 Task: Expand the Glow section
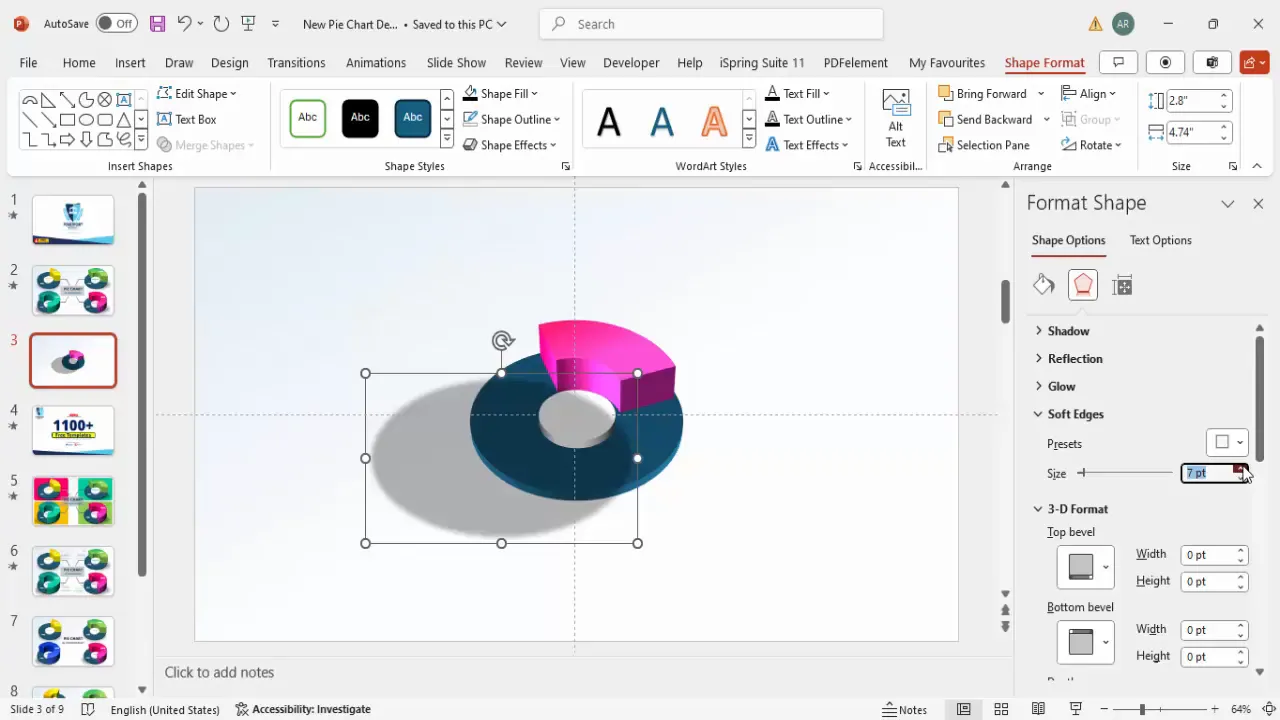1061,386
